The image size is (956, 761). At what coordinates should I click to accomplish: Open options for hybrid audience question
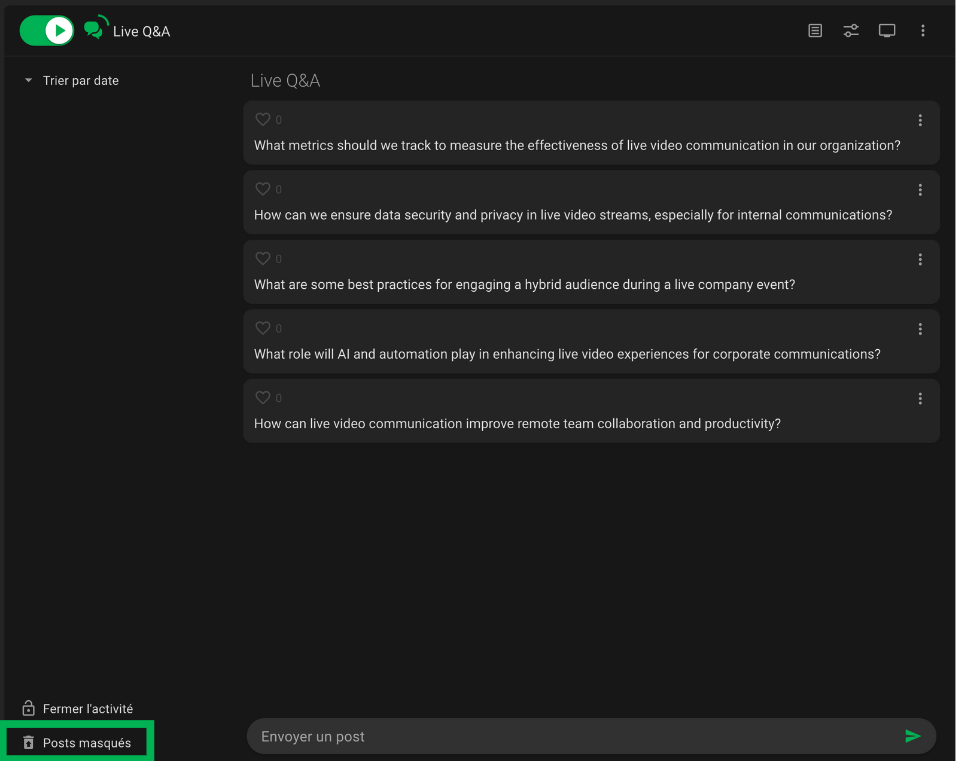click(920, 260)
